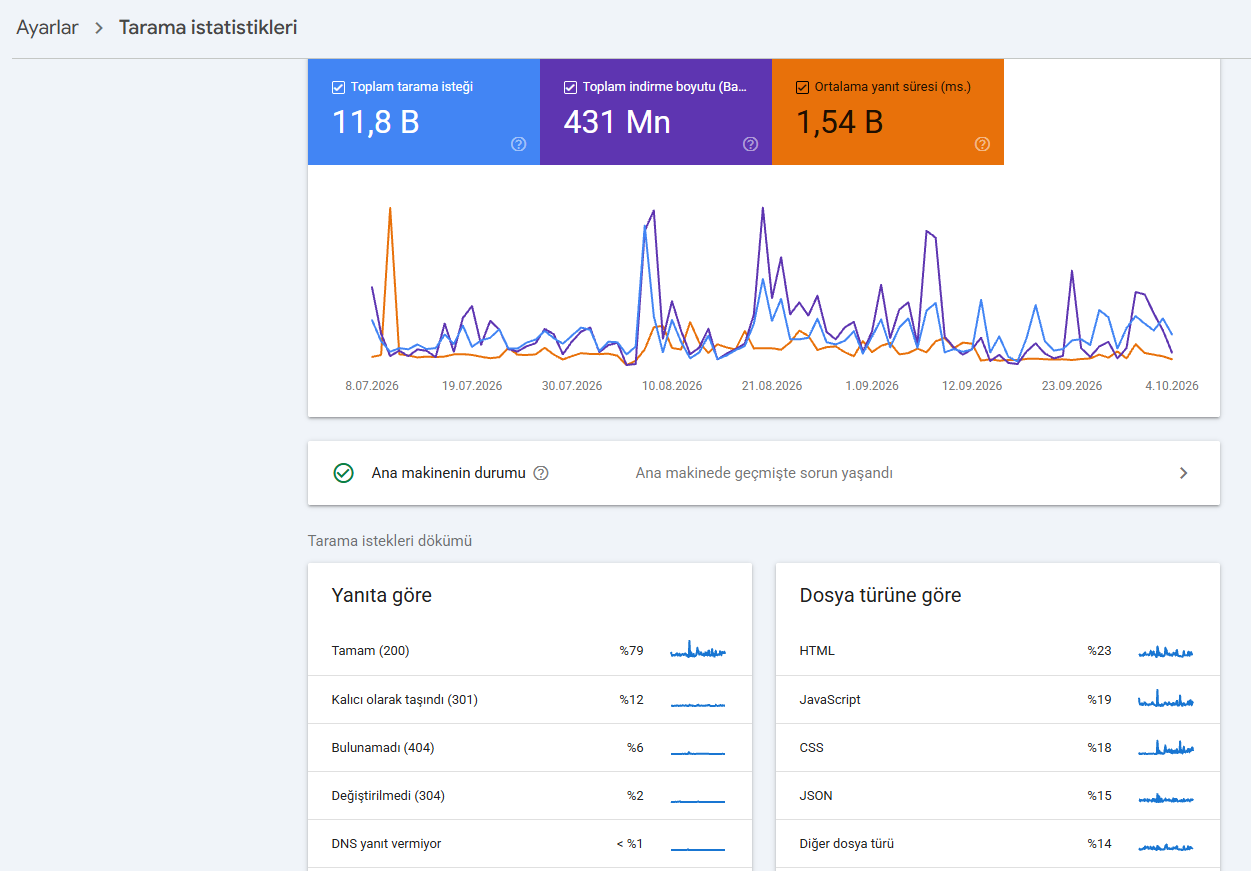Click sparkline chart for JSON

click(1166, 798)
